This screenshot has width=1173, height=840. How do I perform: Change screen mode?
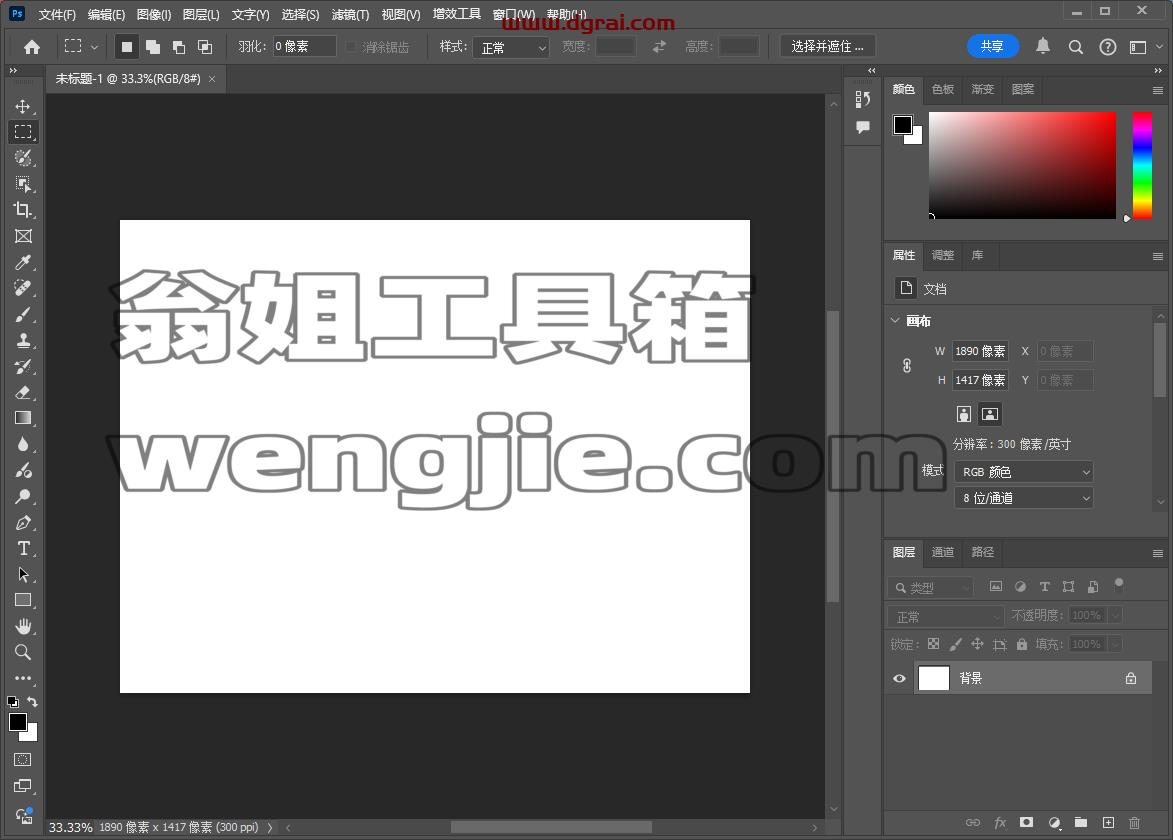pos(23,786)
